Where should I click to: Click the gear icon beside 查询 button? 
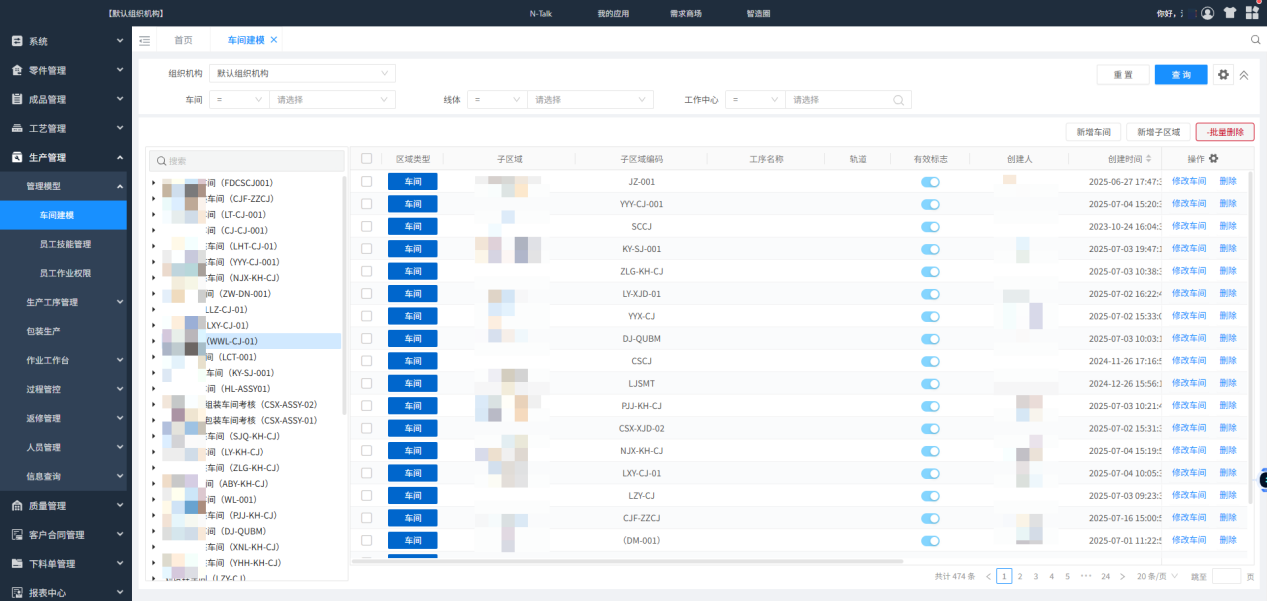pos(1222,74)
